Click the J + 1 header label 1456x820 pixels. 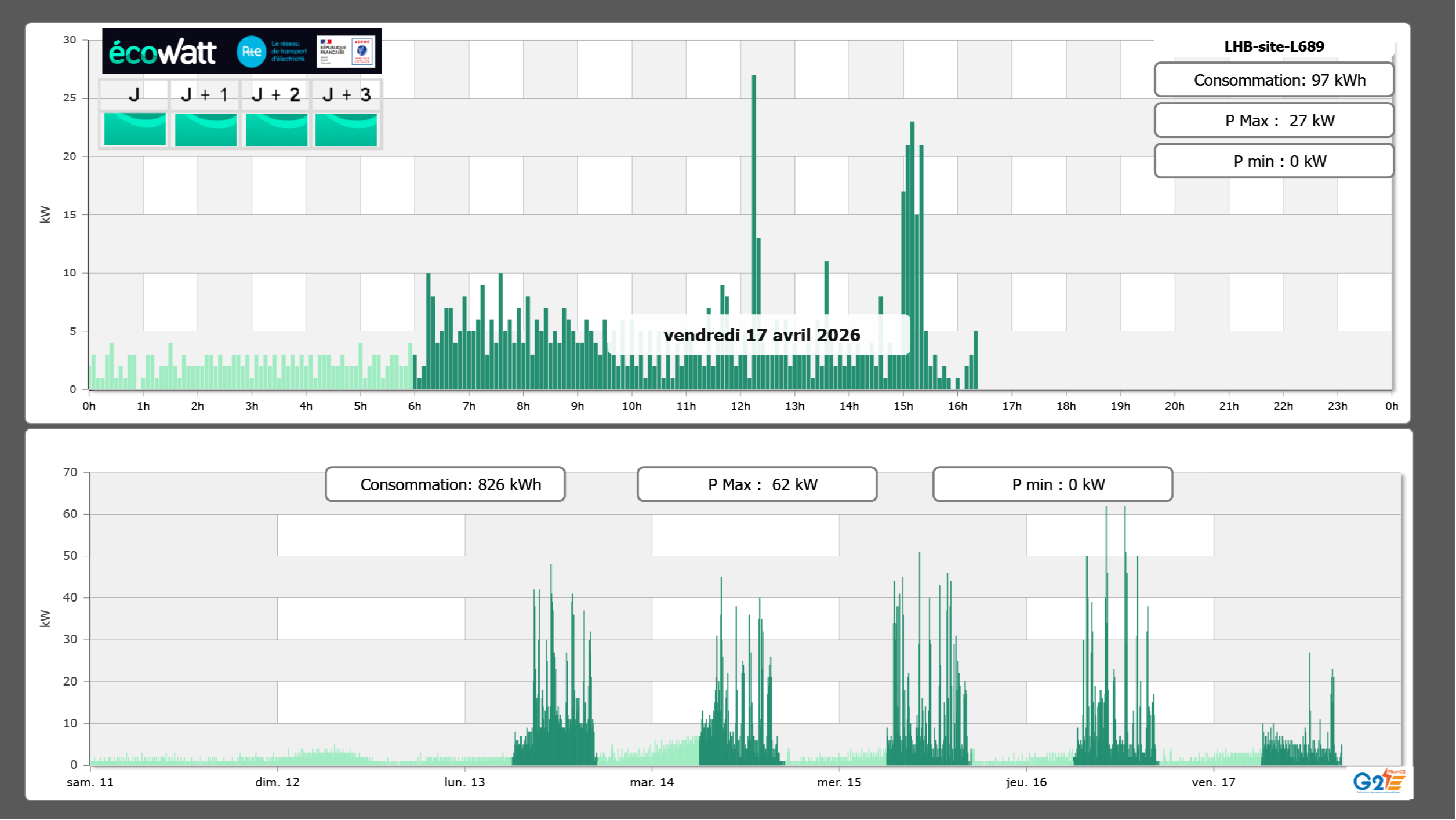tap(204, 94)
